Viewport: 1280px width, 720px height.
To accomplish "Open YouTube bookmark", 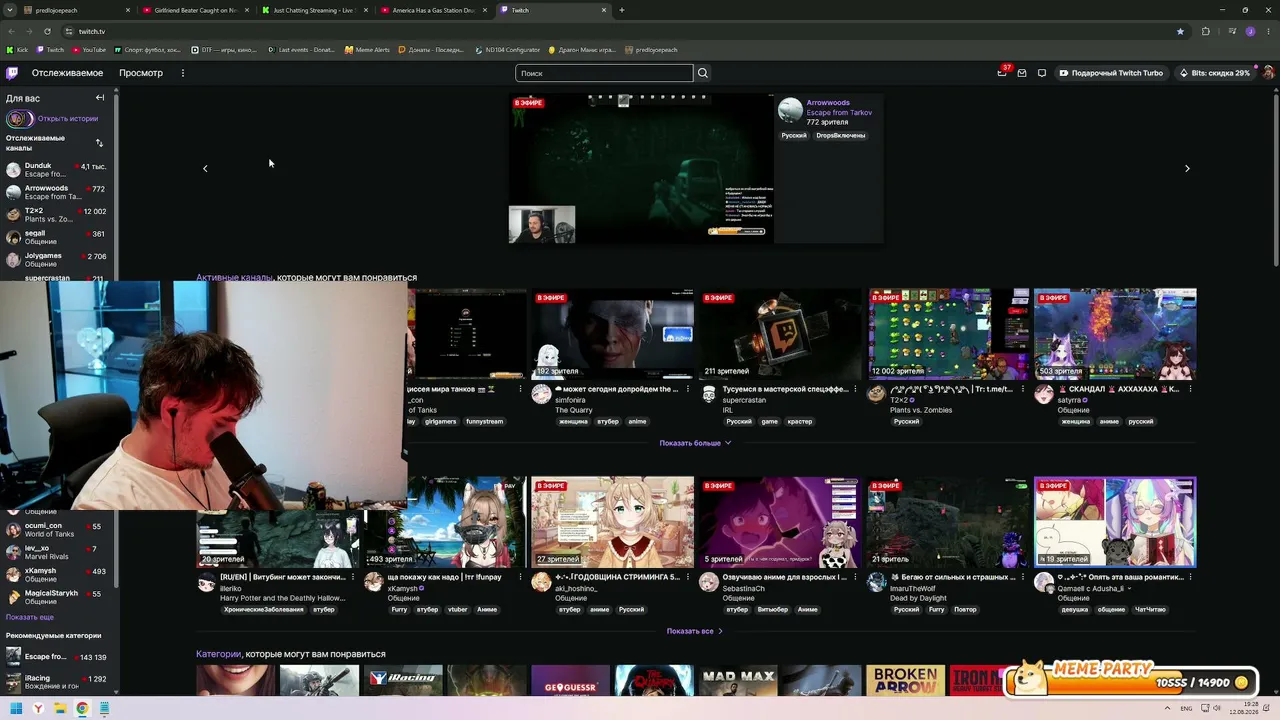I will click(89, 50).
